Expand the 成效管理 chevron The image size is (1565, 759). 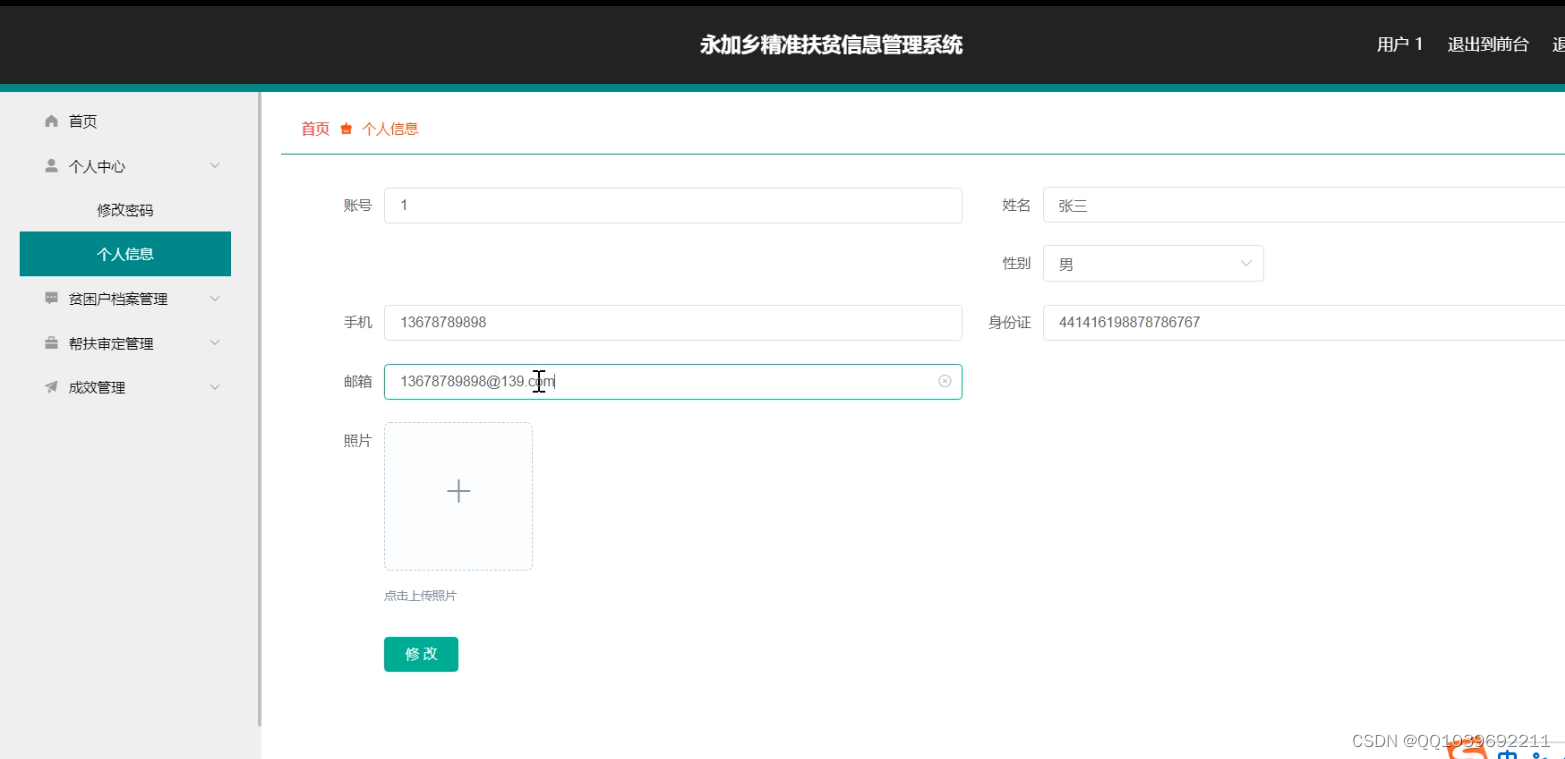click(x=214, y=387)
